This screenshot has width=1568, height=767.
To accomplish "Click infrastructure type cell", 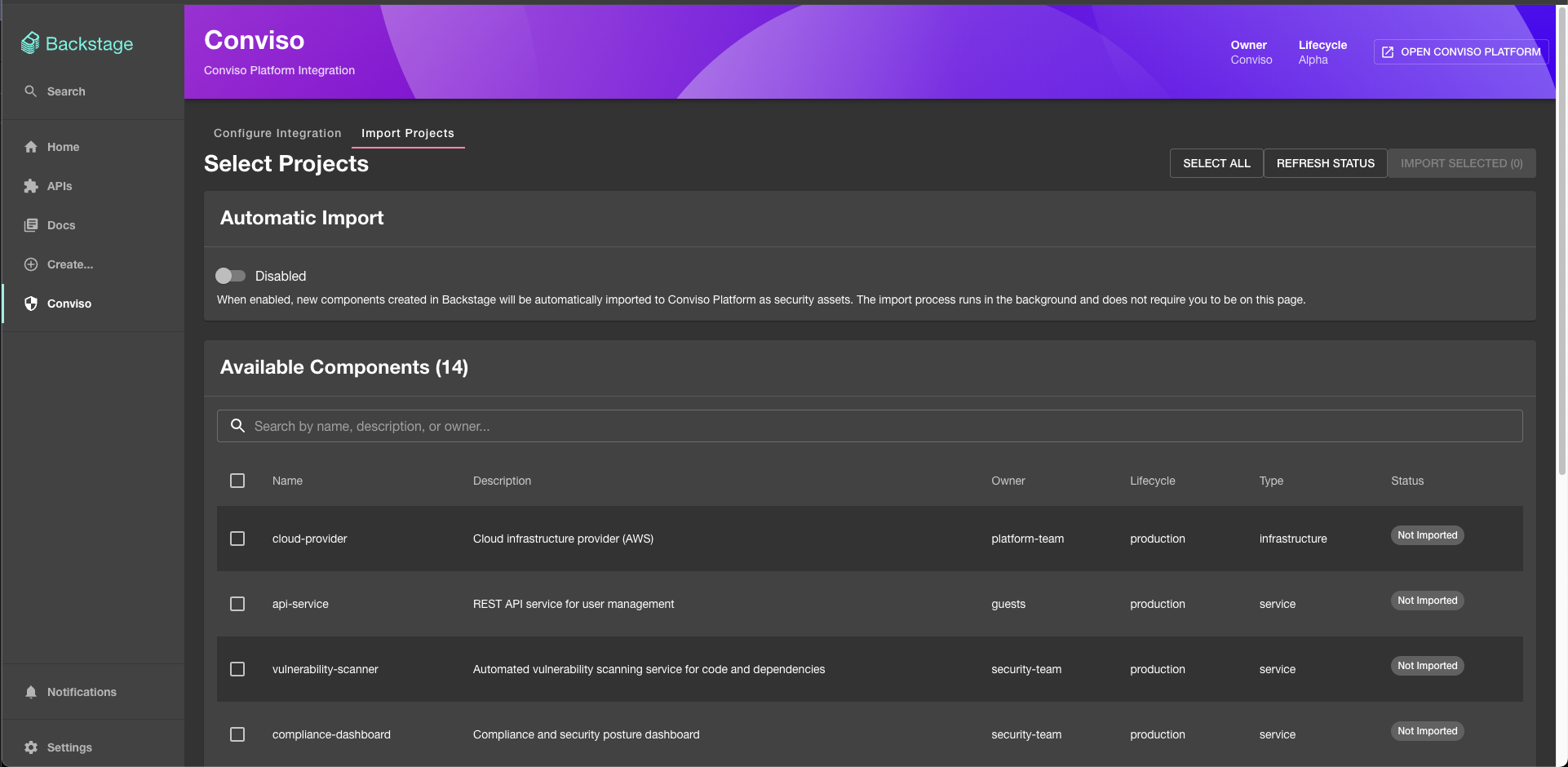I will [x=1293, y=539].
